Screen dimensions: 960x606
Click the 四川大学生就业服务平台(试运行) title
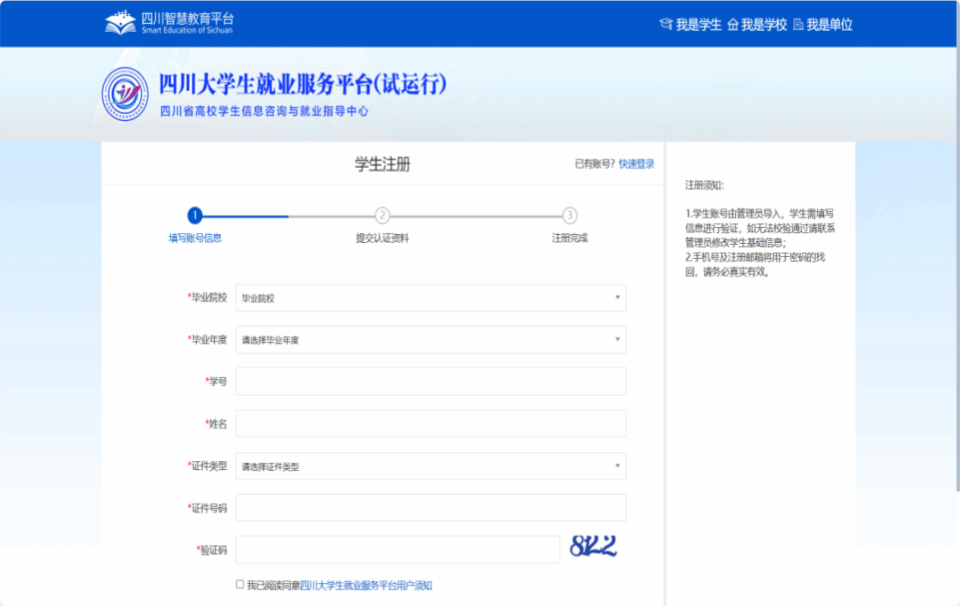click(x=303, y=84)
